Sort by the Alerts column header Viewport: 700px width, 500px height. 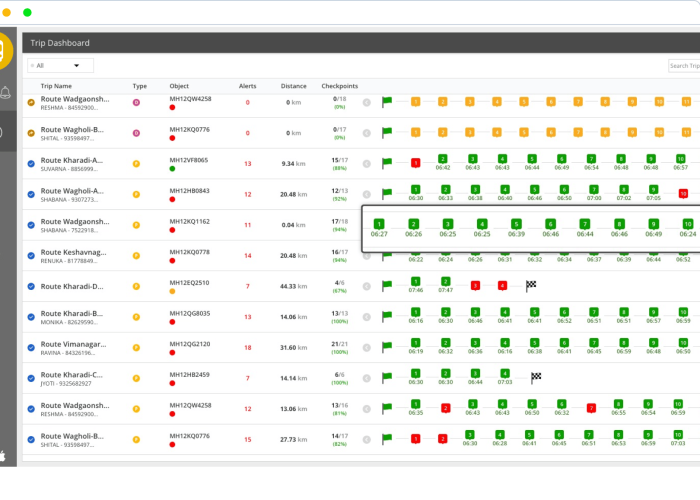(247, 86)
